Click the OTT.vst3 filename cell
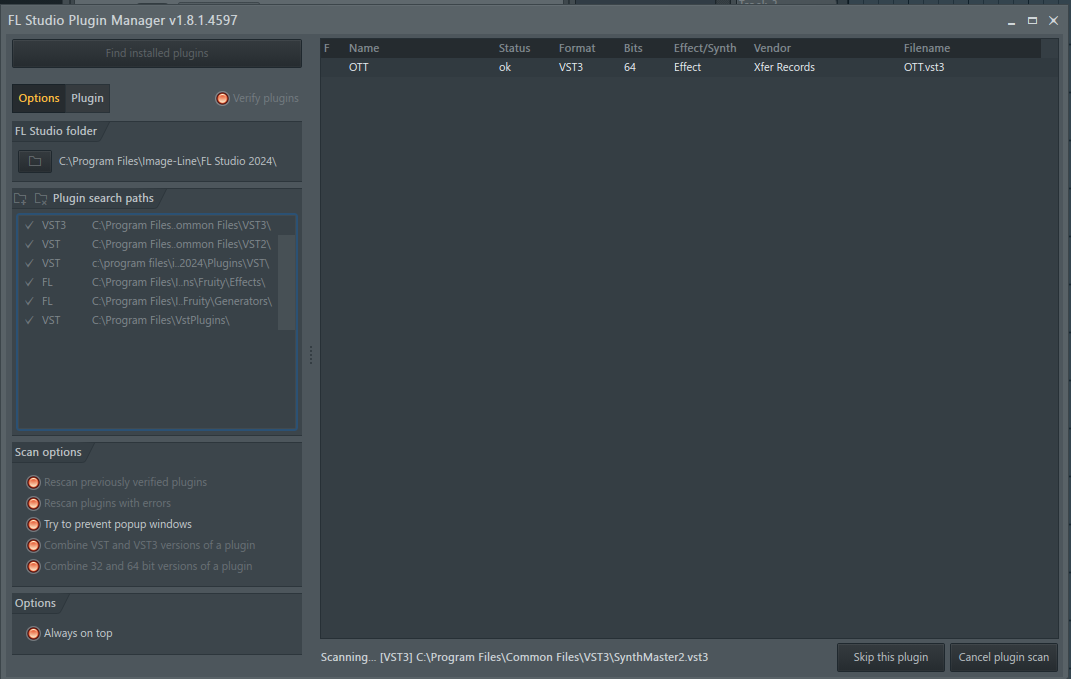Image resolution: width=1071 pixels, height=679 pixels. coord(924,67)
